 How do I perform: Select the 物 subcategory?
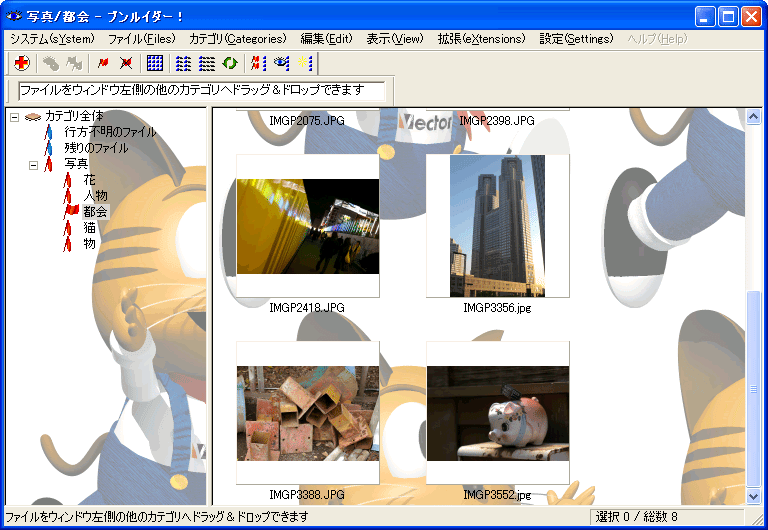(x=89, y=243)
